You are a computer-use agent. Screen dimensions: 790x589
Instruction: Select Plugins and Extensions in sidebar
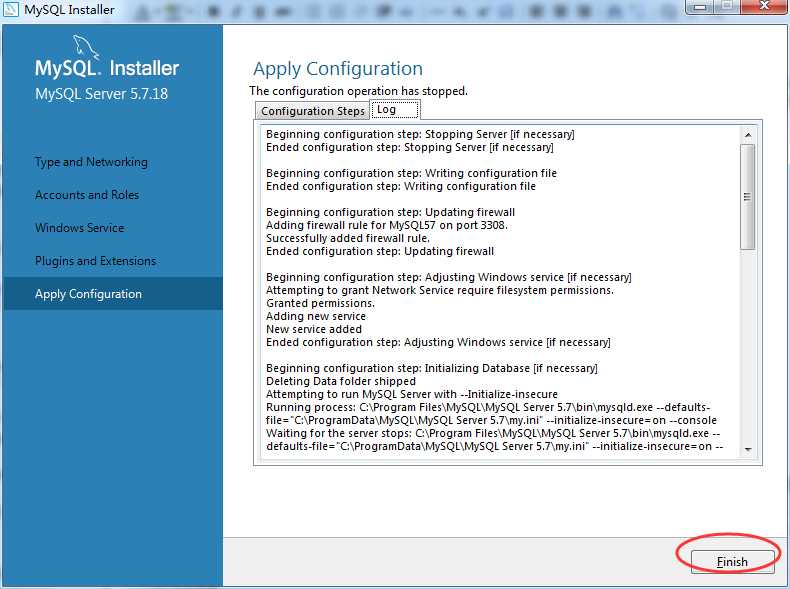(x=95, y=261)
